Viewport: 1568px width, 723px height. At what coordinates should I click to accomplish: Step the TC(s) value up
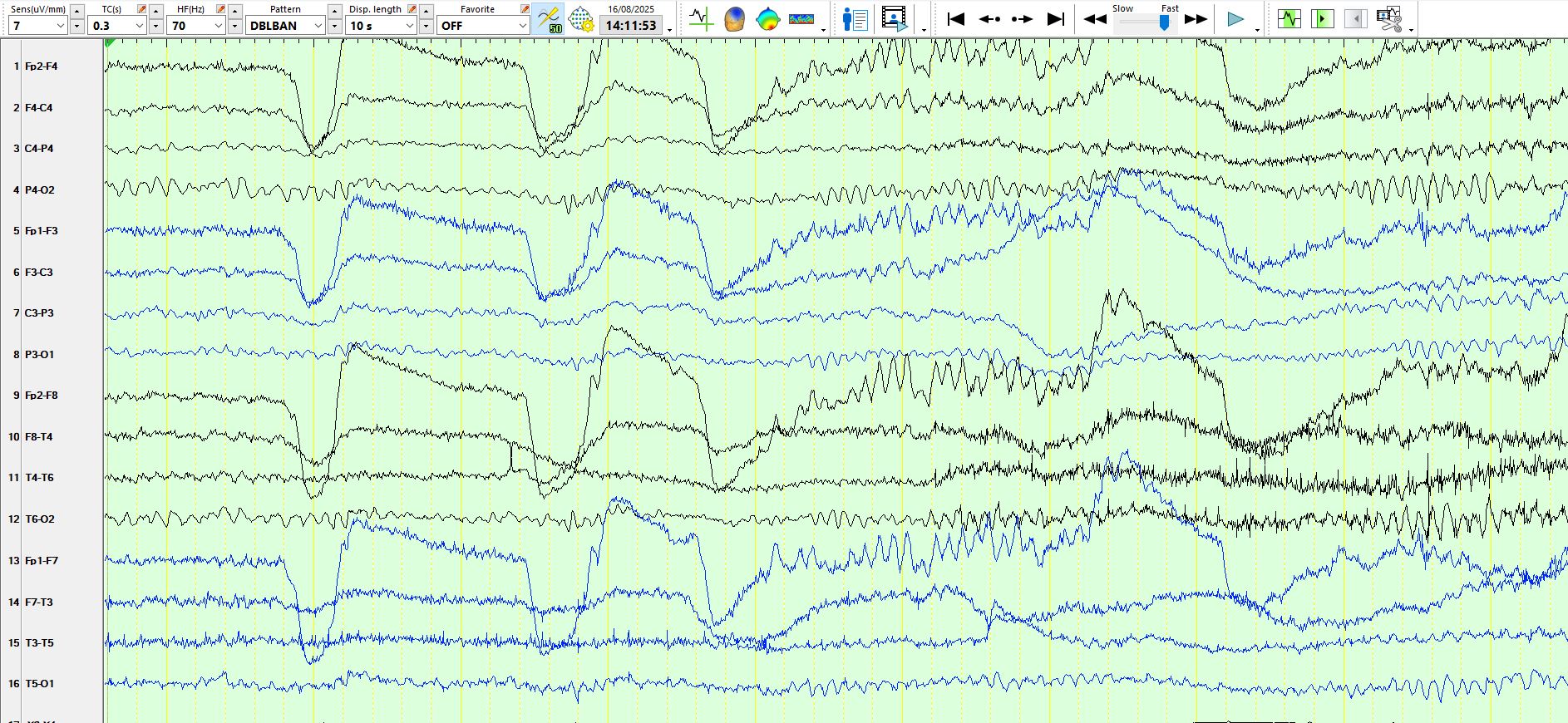coord(156,10)
